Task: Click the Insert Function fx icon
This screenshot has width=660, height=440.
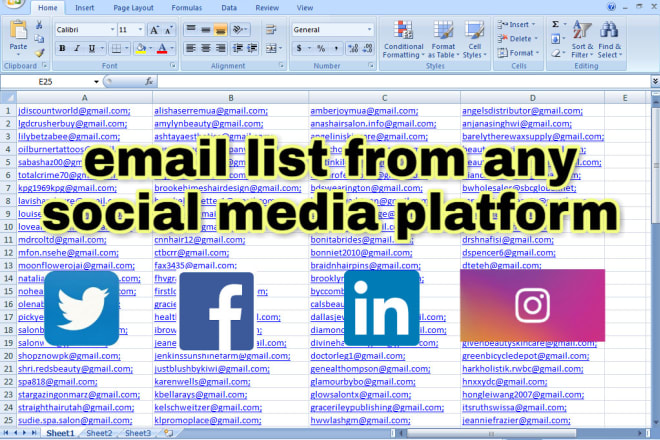Action: coord(149,81)
